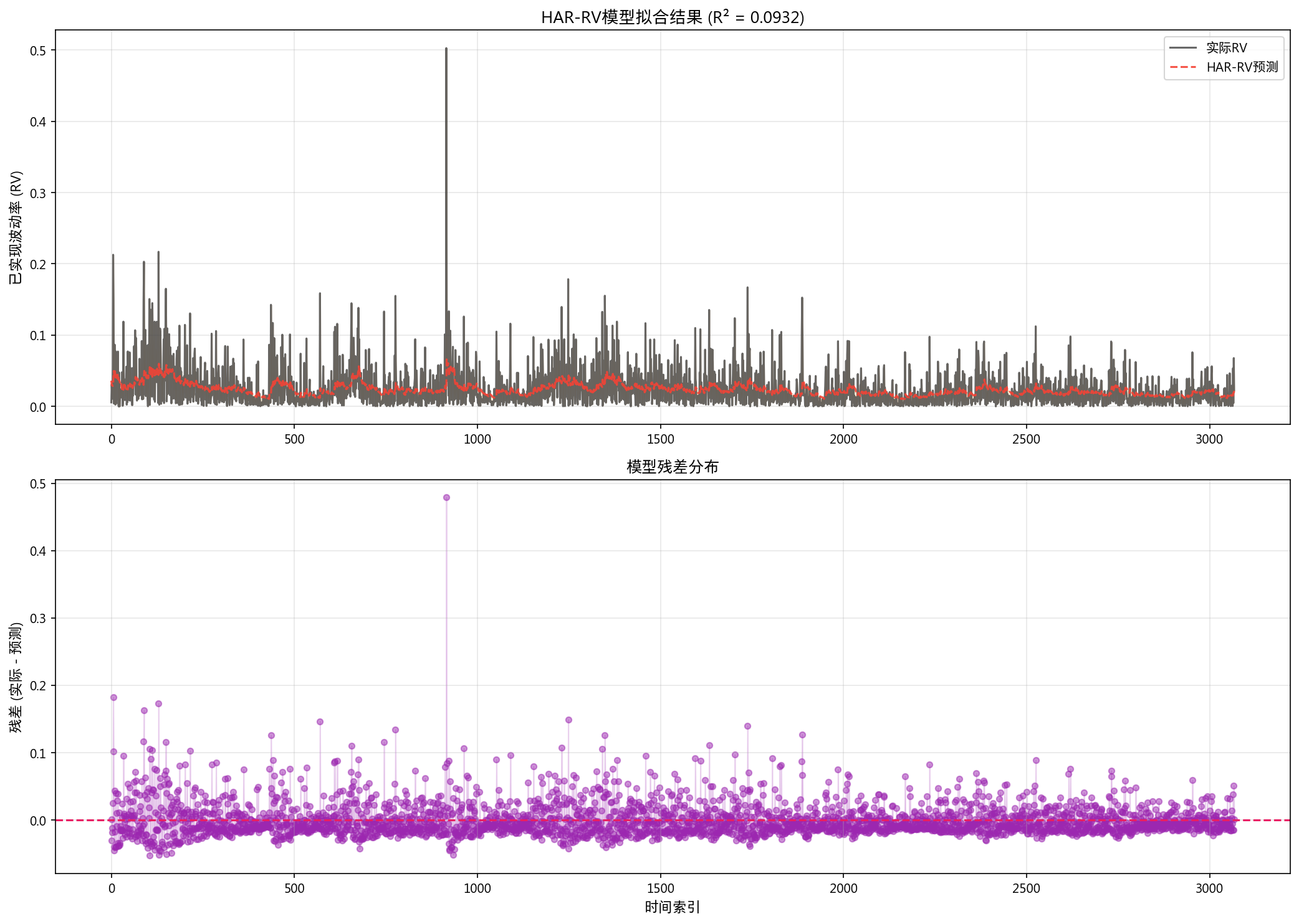The height and width of the screenshot is (924, 1299).
Task: Click the HAR-RV模型拟合结果 chart title
Action: [x=672, y=17]
